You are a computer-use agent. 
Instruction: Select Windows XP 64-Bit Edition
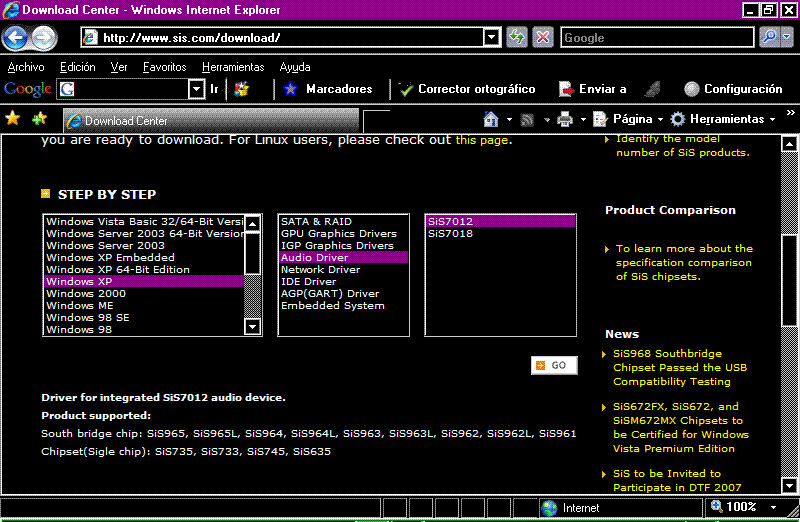point(145,269)
